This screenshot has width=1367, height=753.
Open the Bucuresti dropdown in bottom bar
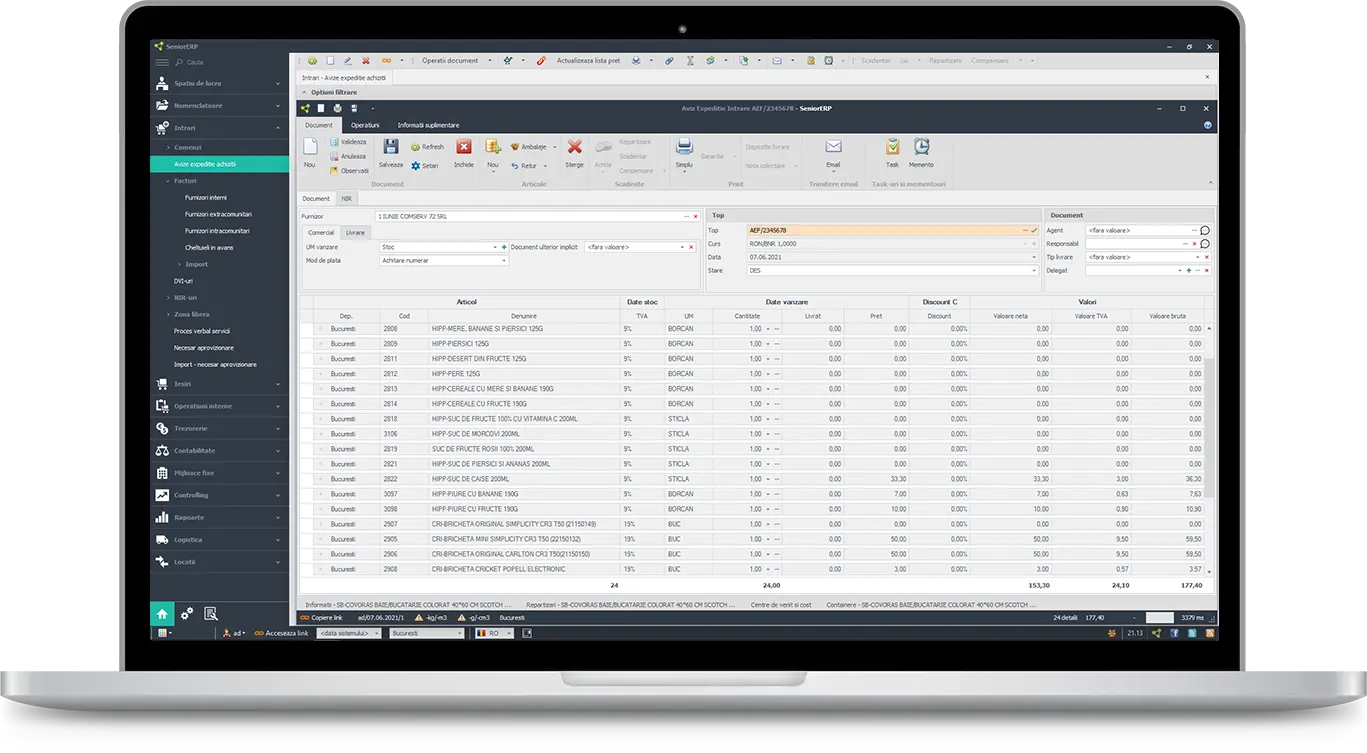(461, 633)
